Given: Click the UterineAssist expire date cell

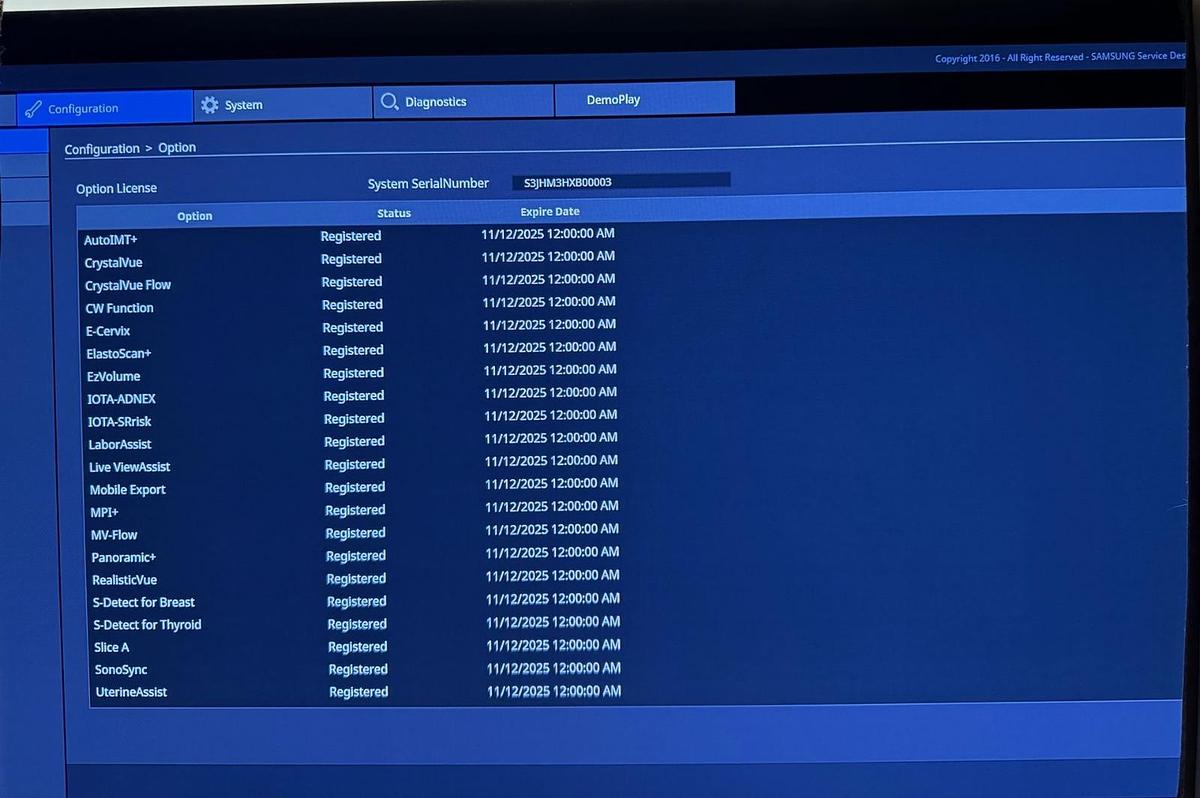Looking at the screenshot, I should pyautogui.click(x=554, y=691).
